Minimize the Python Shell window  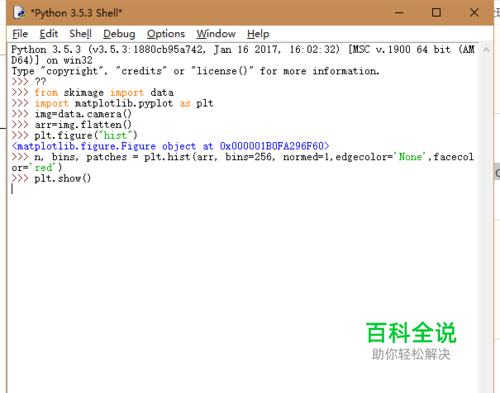click(399, 13)
